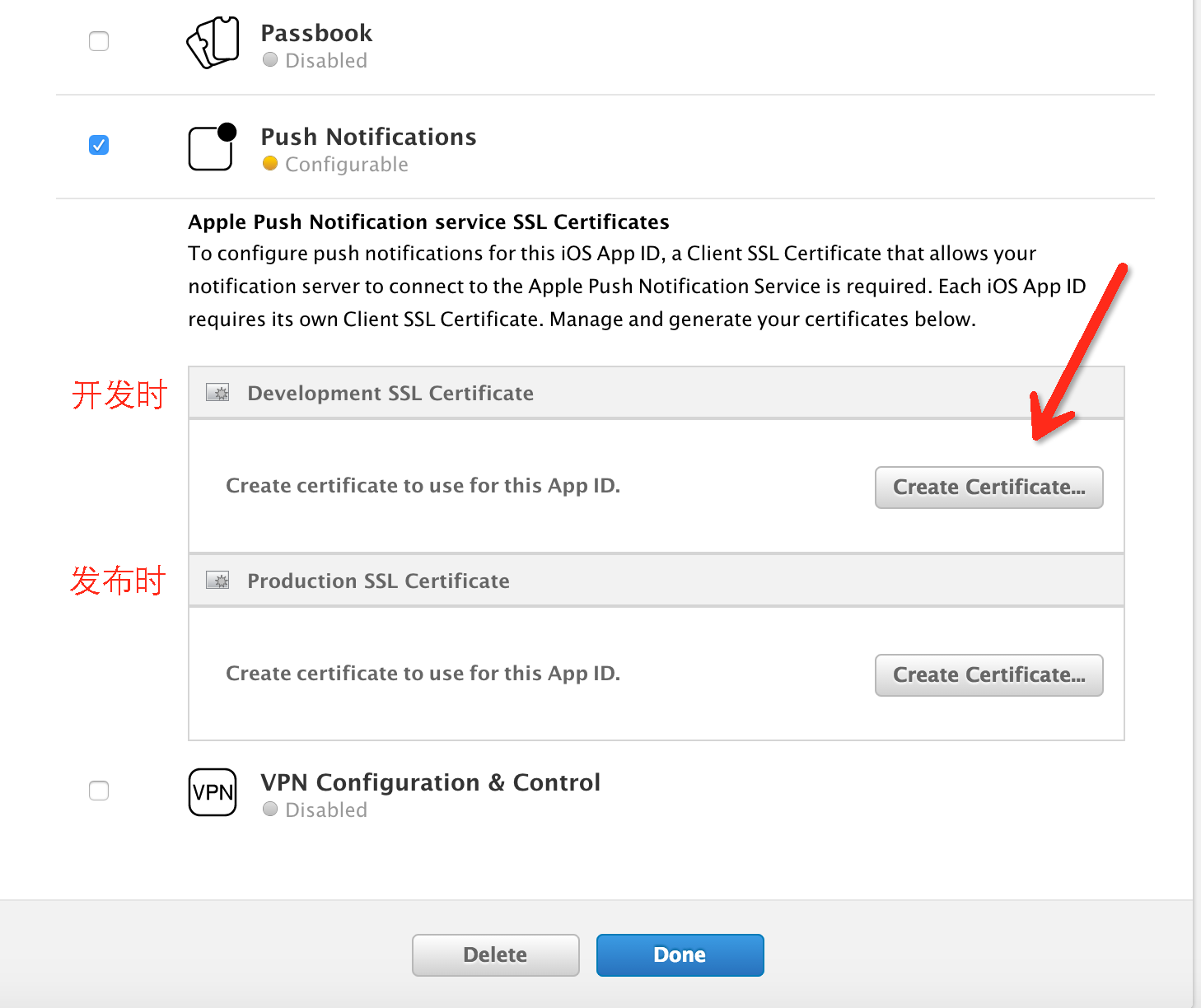Click the Production SSL Certificate header
The height and width of the screenshot is (1008, 1201).
pos(378,581)
